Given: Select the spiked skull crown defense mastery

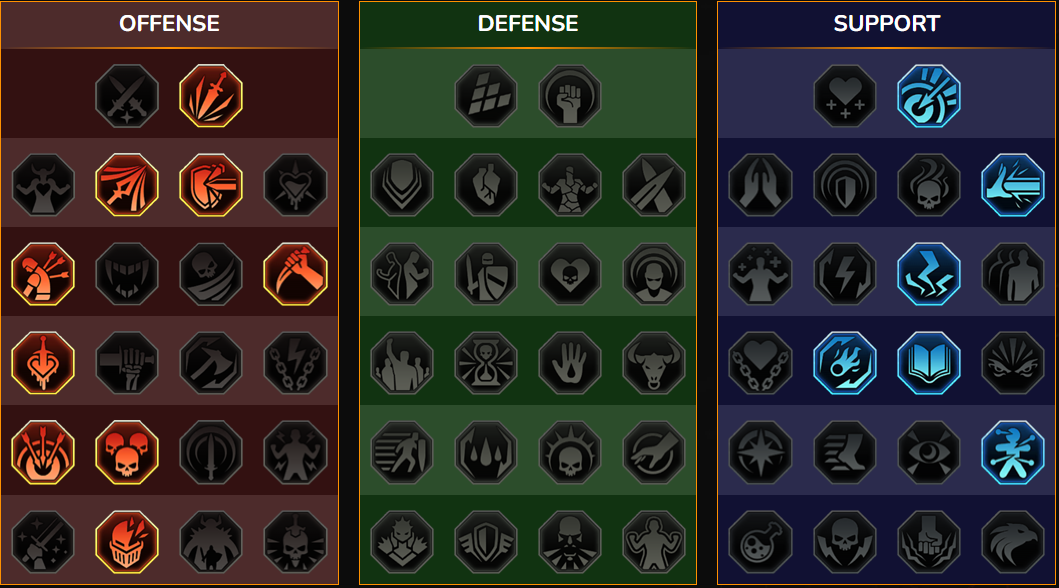Looking at the screenshot, I should (569, 452).
